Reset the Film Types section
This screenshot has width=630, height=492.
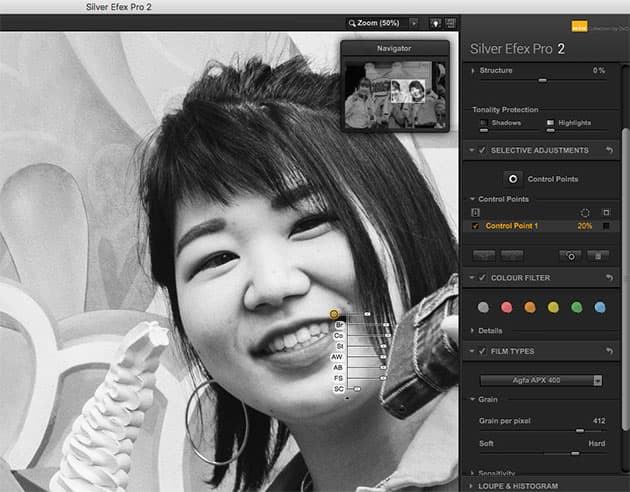click(x=610, y=351)
